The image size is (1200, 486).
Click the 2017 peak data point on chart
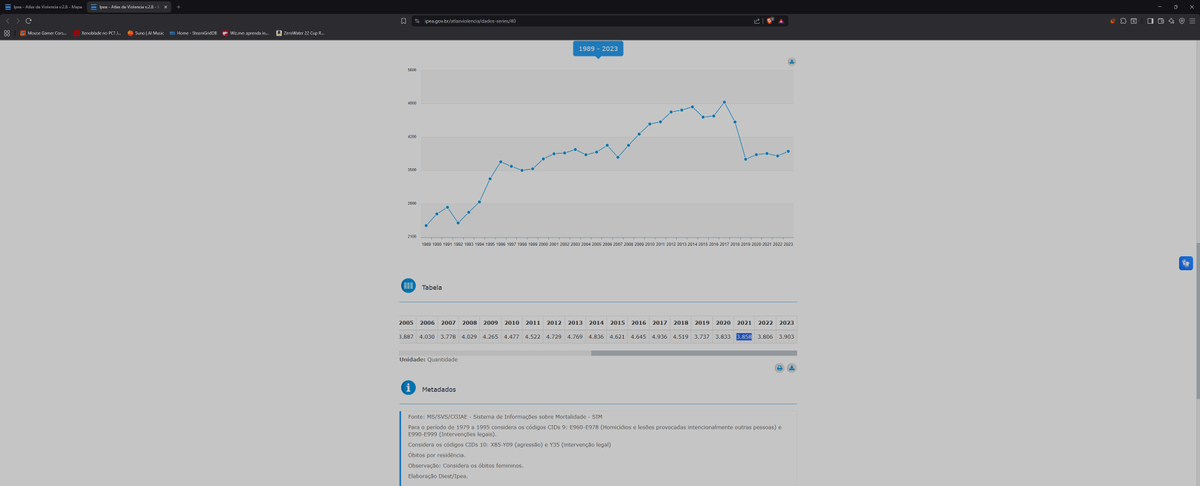coord(724,102)
